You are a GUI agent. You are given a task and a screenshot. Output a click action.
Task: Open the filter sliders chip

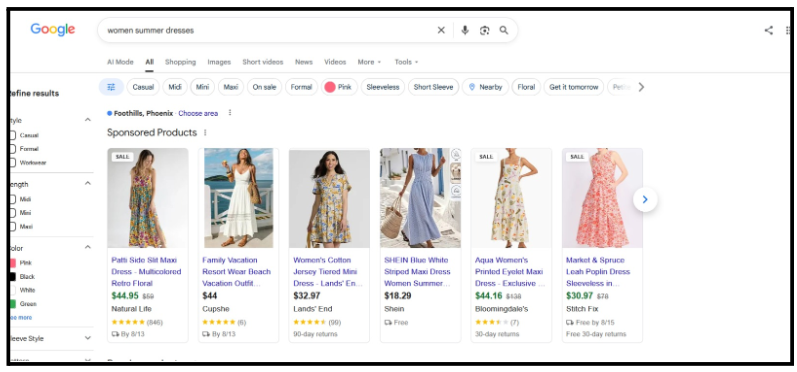[x=111, y=87]
